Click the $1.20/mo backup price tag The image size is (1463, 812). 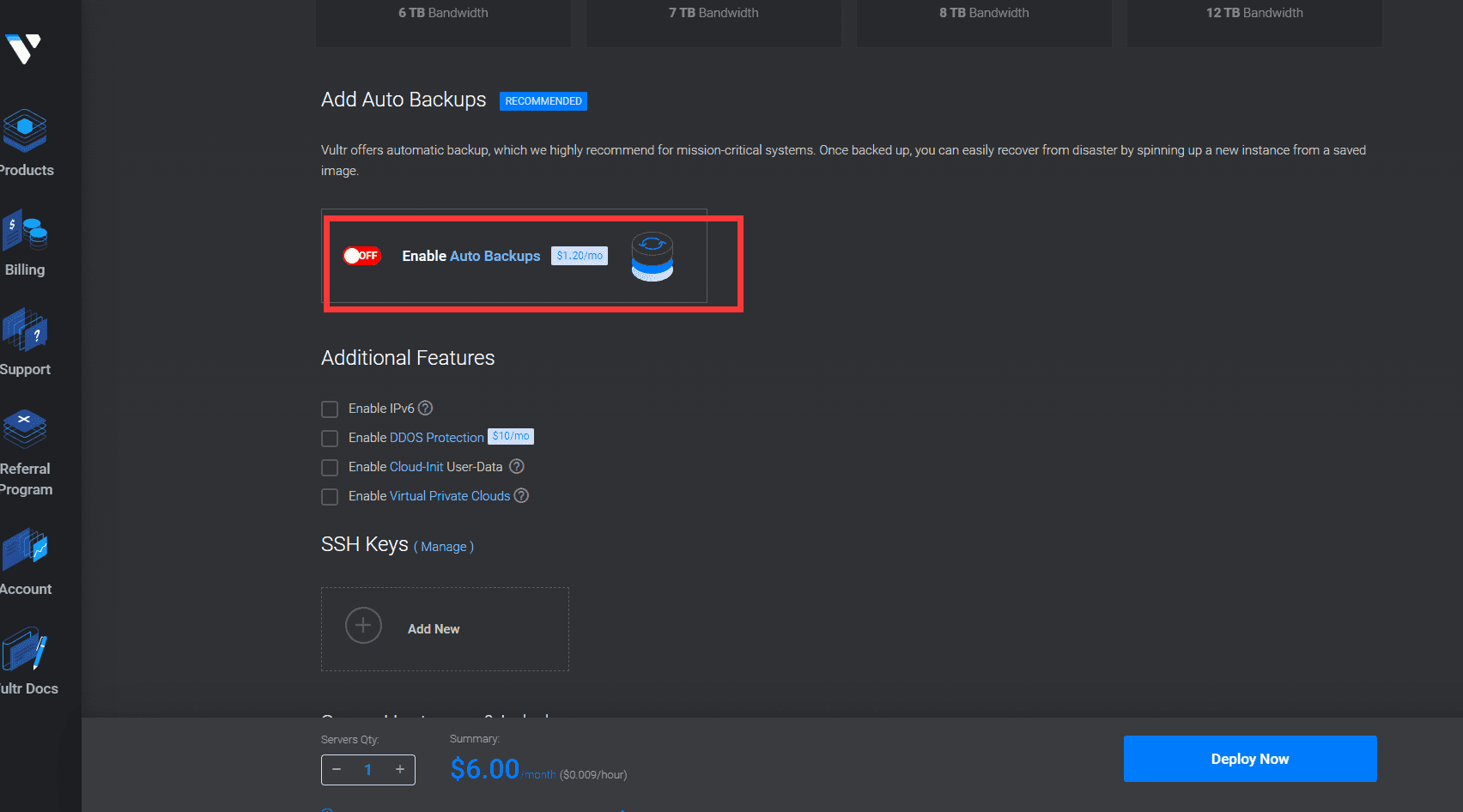click(x=580, y=256)
